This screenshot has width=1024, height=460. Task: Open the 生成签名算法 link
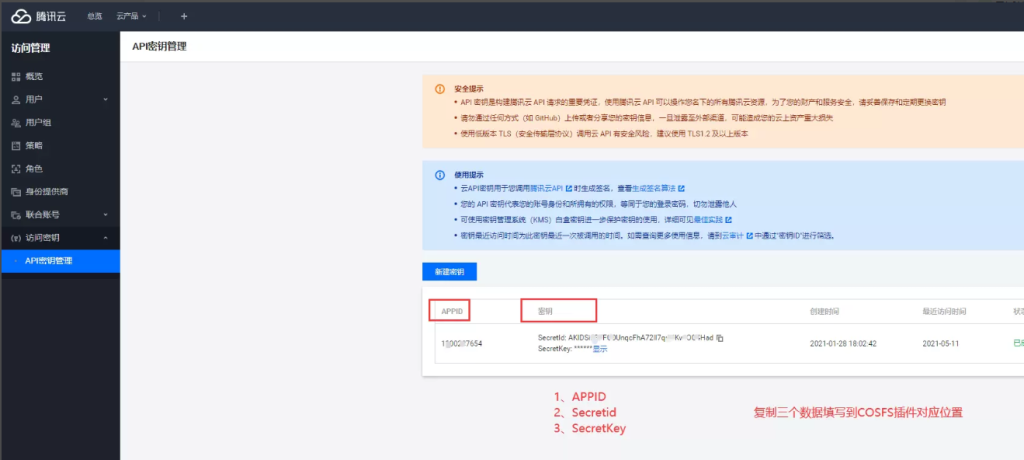coord(654,188)
